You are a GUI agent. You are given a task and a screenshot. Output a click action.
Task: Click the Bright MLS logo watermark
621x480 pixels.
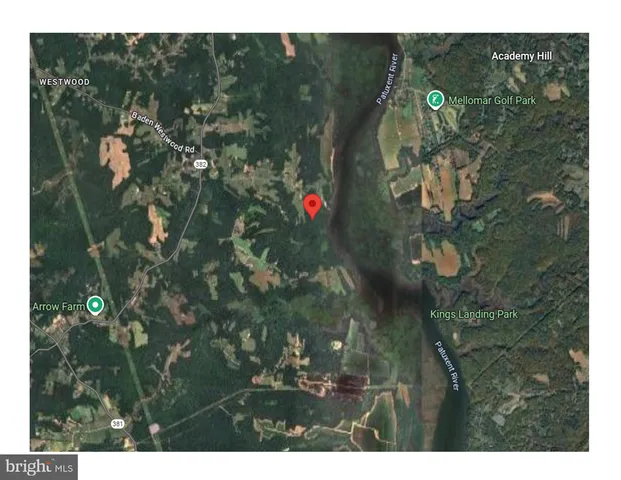(39, 467)
